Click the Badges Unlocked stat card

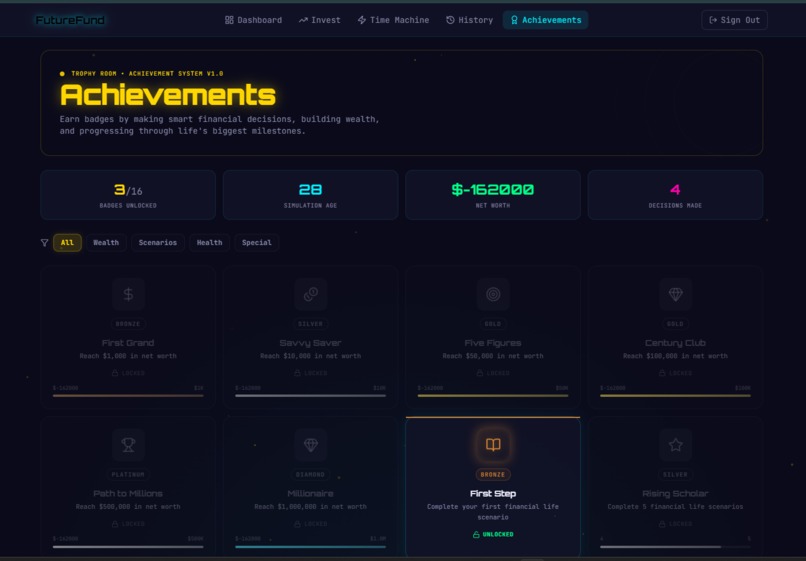coord(128,195)
